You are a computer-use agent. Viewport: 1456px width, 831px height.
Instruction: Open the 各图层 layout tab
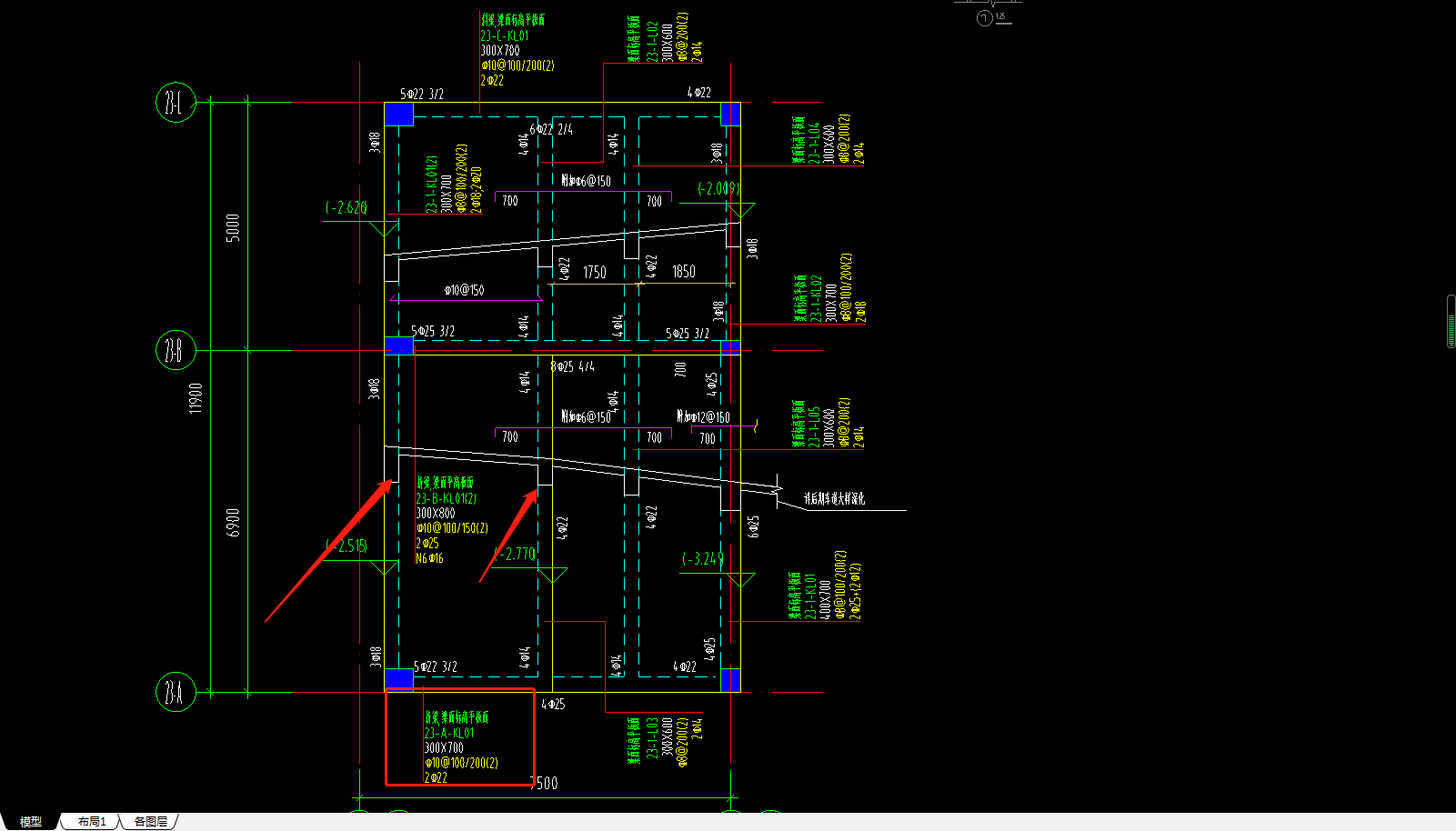[x=151, y=821]
